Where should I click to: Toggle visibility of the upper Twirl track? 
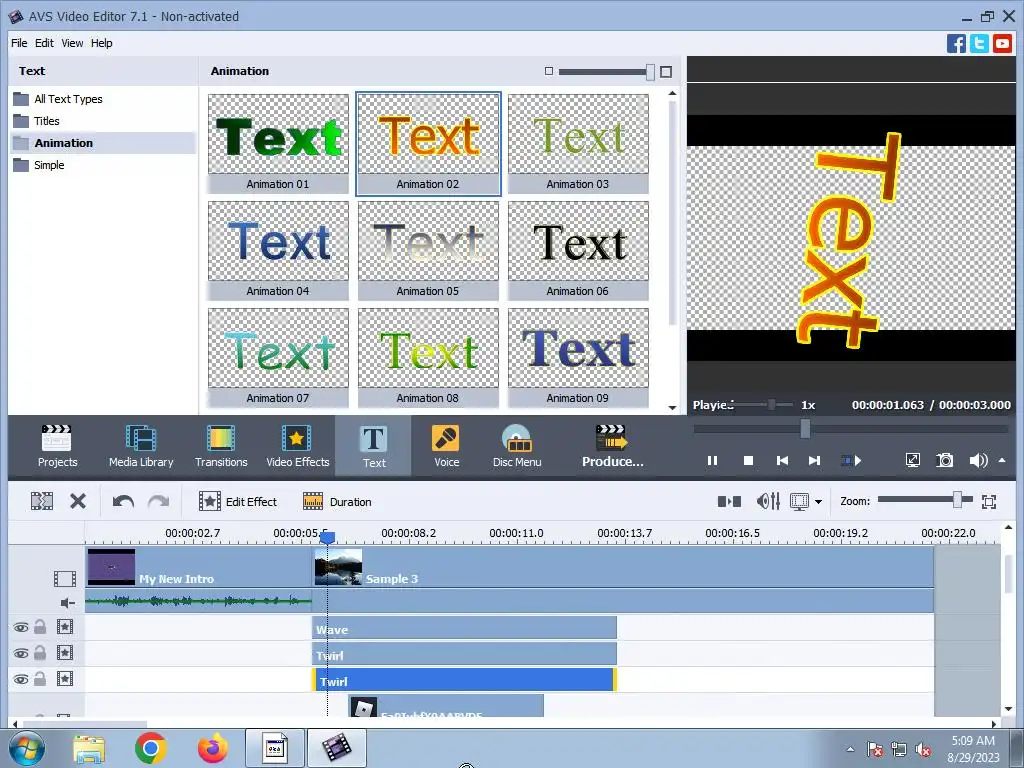point(21,654)
